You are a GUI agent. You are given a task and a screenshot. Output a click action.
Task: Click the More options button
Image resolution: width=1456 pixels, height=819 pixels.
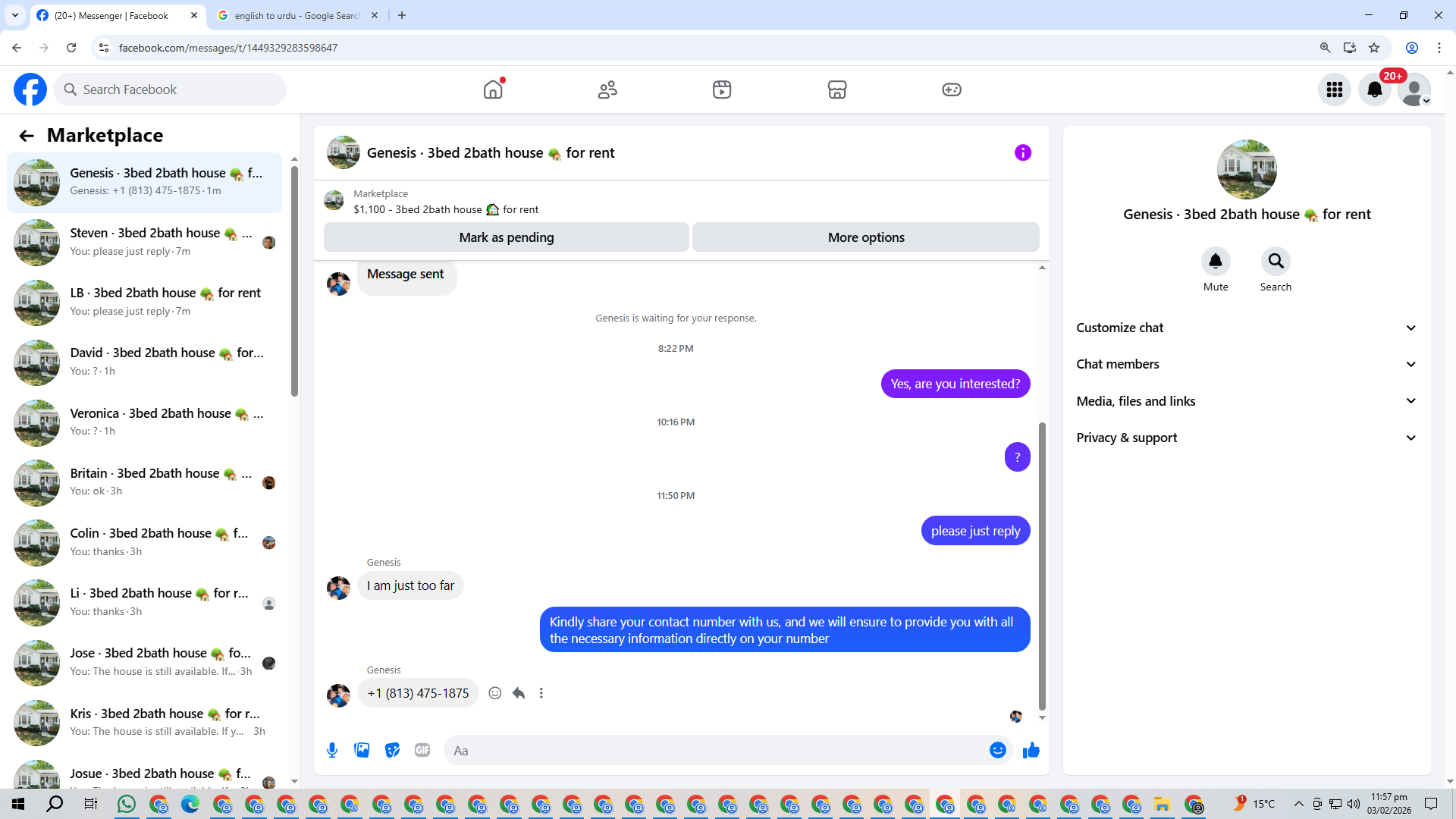(x=865, y=237)
